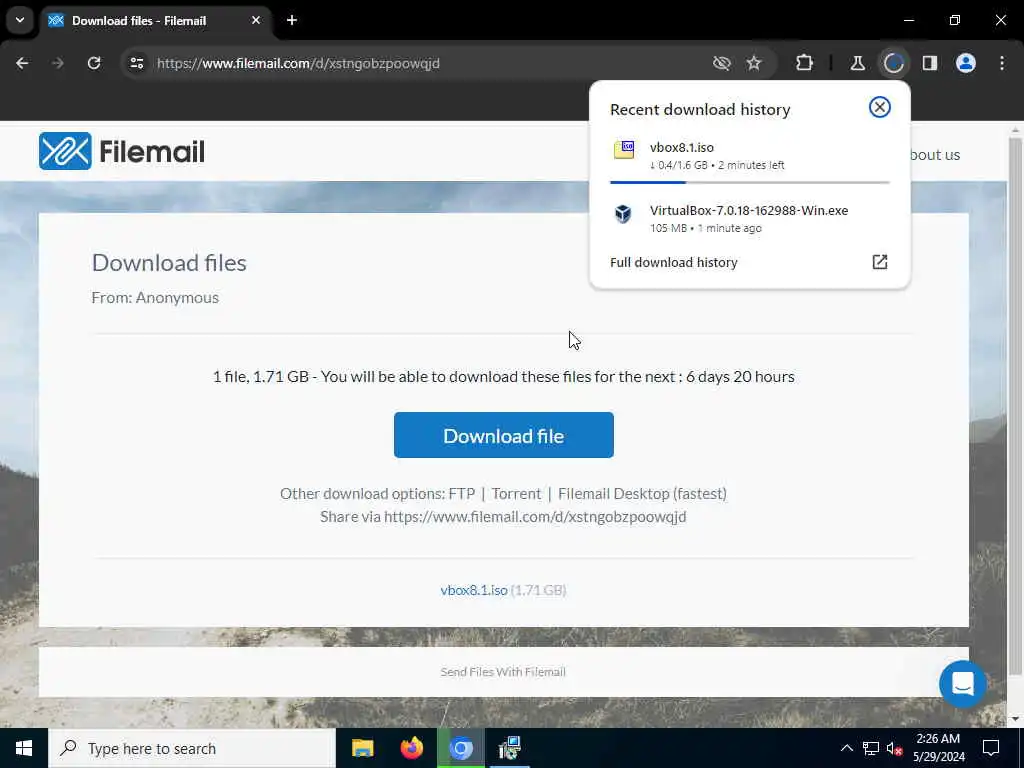Show hidden system tray icons
The width and height of the screenshot is (1024, 768).
pos(846,748)
